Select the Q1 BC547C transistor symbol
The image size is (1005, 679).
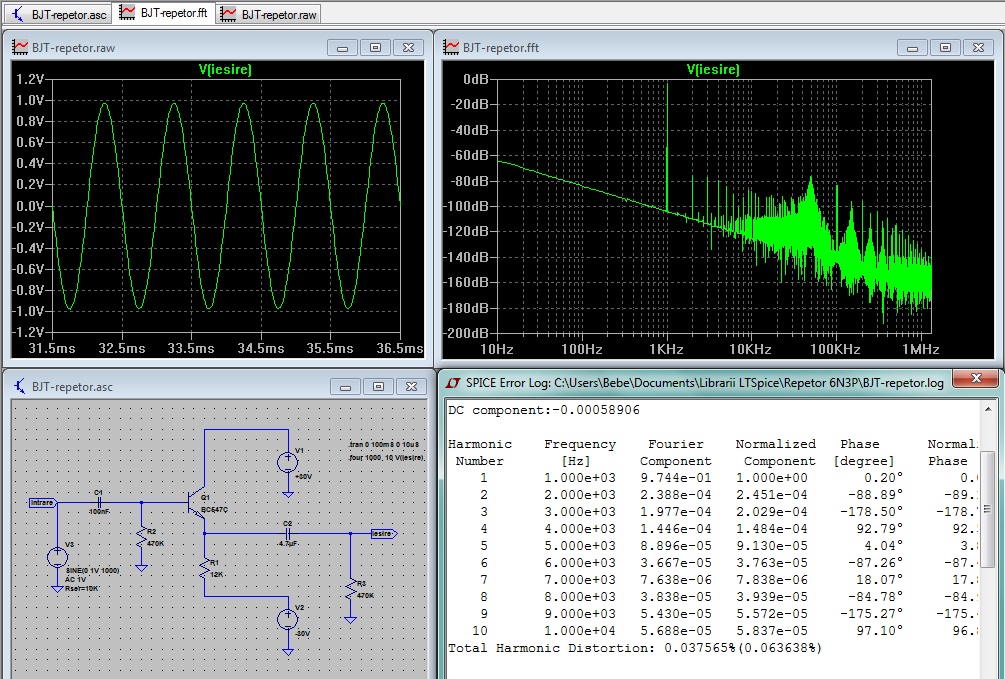[197, 502]
